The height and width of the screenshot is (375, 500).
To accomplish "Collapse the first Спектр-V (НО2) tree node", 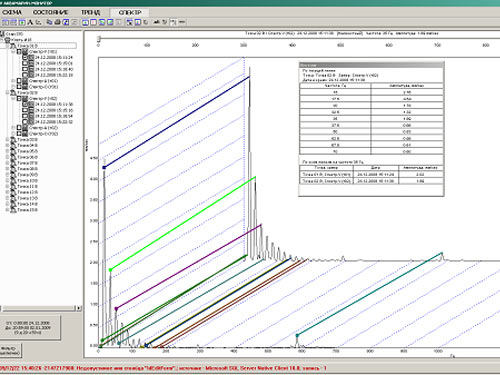I will click(14, 52).
